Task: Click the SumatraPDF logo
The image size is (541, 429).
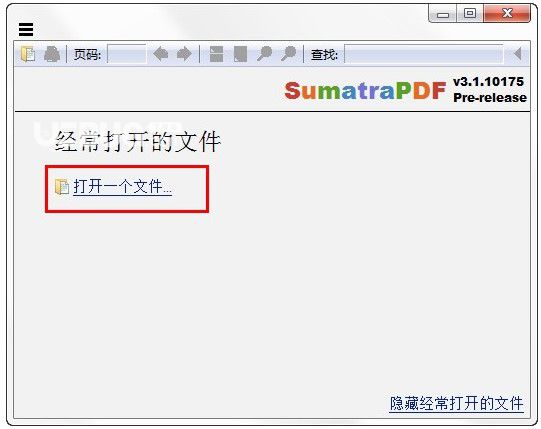Action: point(365,91)
